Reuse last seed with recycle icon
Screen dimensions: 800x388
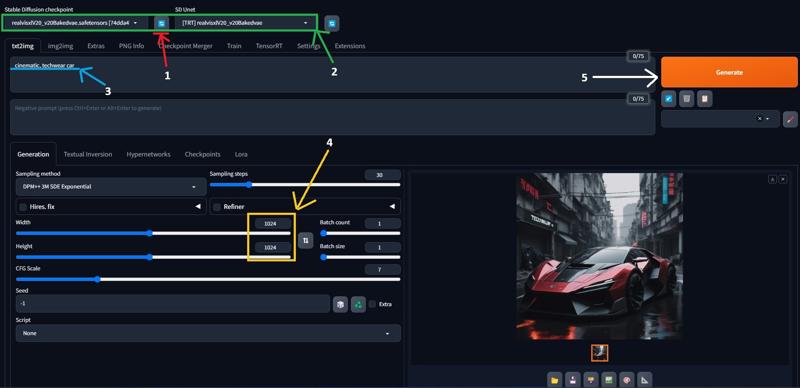click(x=358, y=304)
